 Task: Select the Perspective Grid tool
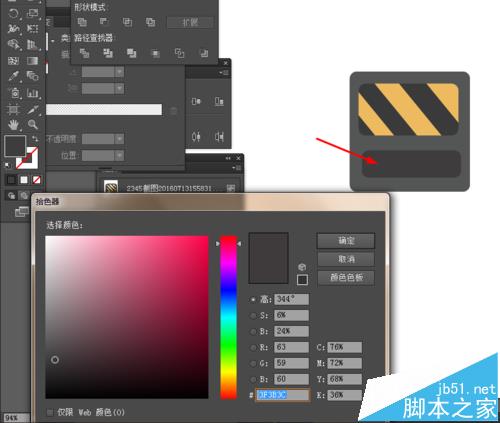click(x=33, y=44)
